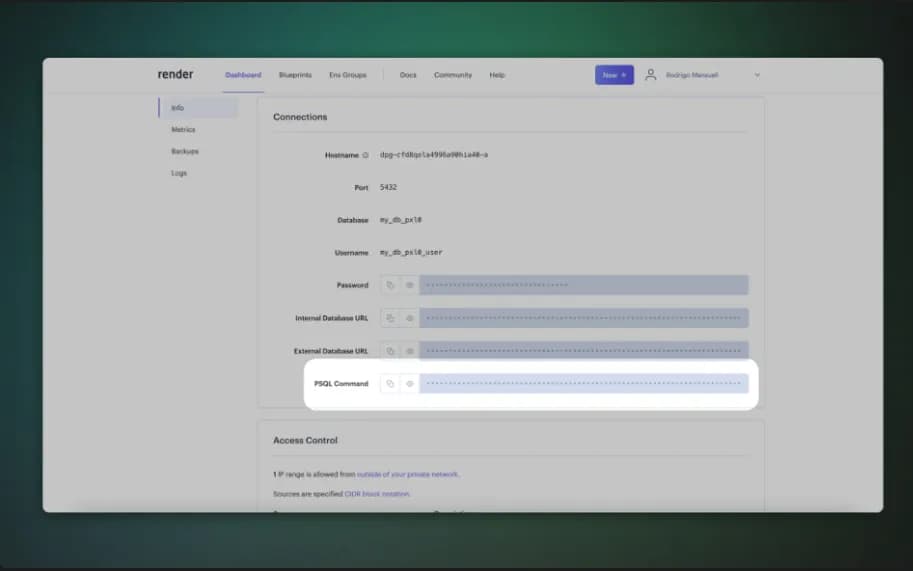Copy the PSQL Command
The width and height of the screenshot is (913, 571).
390,384
